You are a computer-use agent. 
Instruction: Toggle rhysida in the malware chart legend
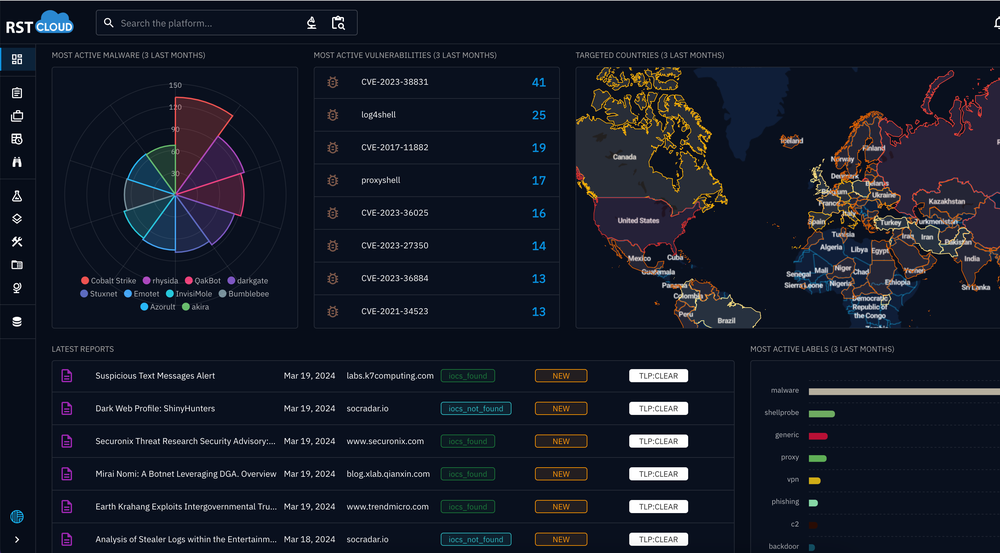pyautogui.click(x=160, y=281)
